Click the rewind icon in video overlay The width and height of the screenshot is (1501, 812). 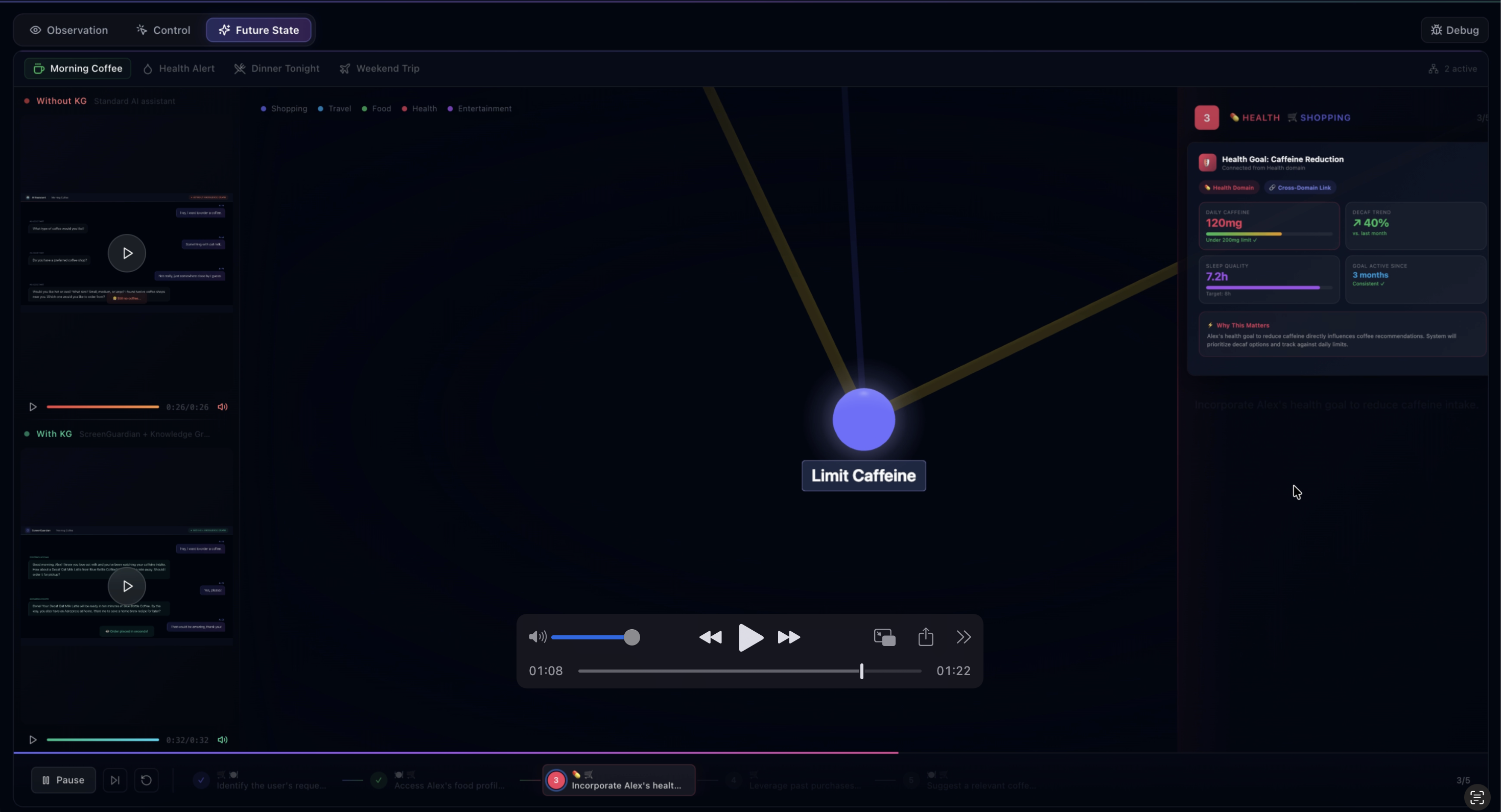coord(710,637)
